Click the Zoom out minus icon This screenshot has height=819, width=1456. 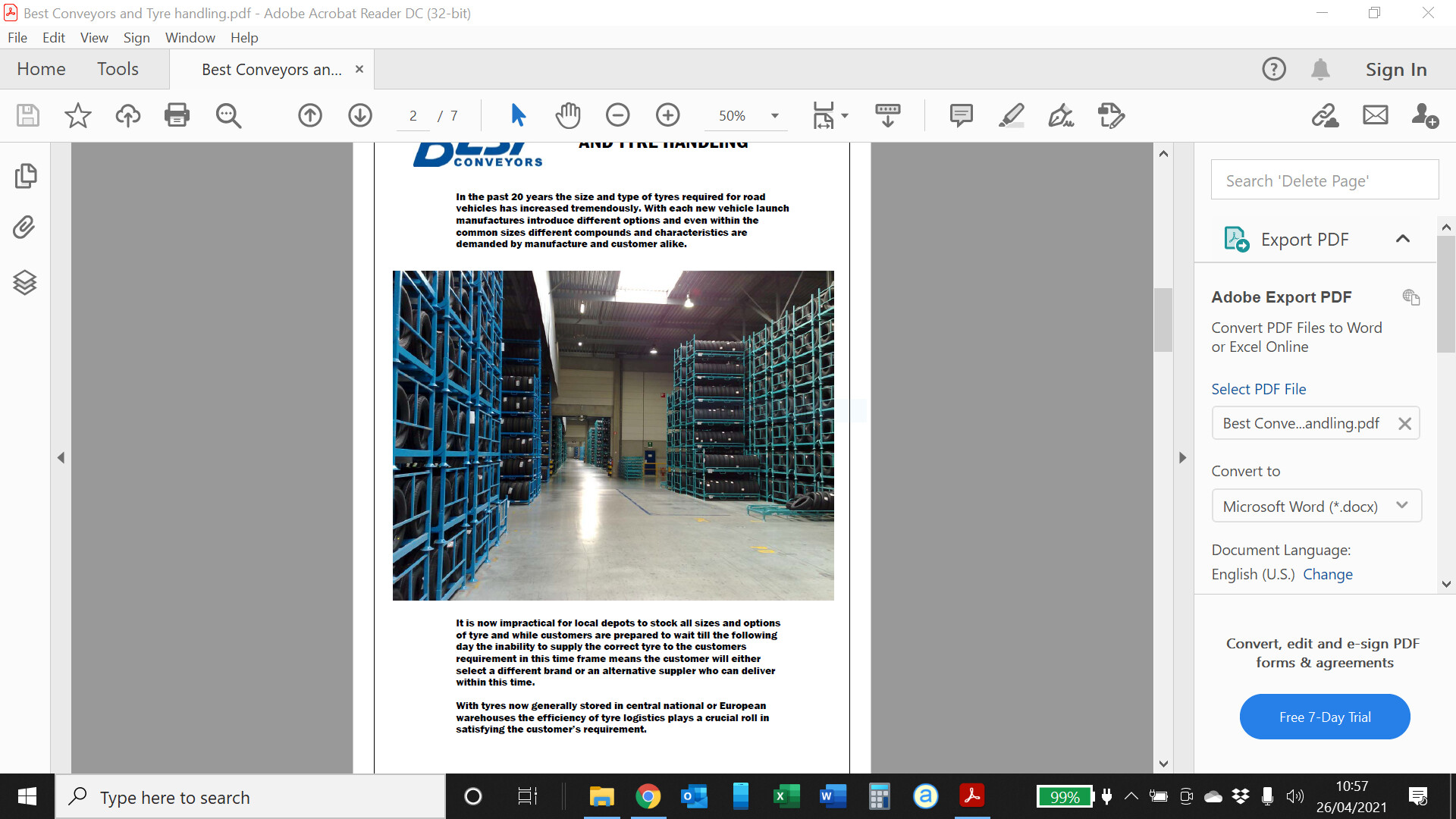coord(617,115)
